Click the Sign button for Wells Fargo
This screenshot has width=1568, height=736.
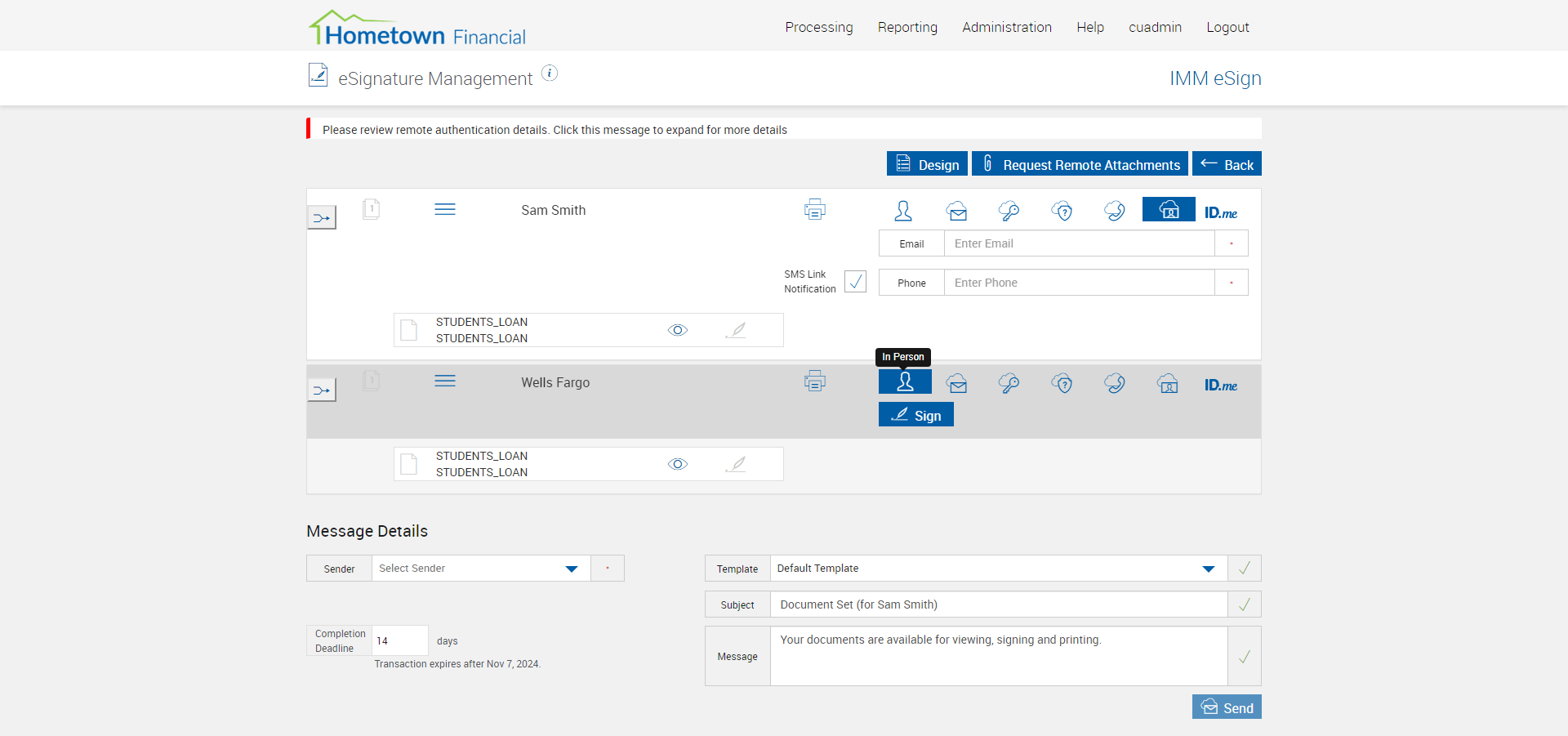click(916, 414)
